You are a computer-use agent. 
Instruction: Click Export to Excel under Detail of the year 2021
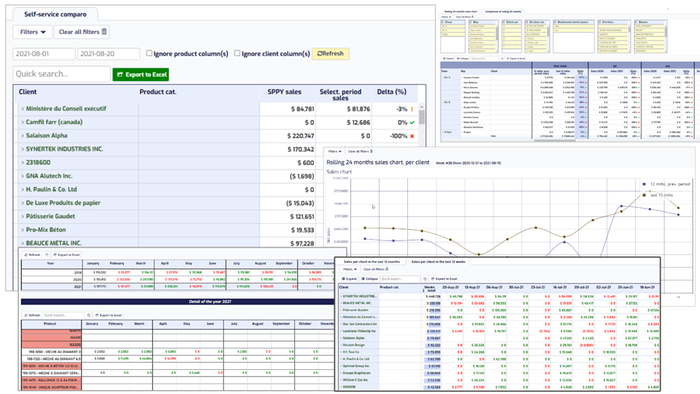(109, 315)
